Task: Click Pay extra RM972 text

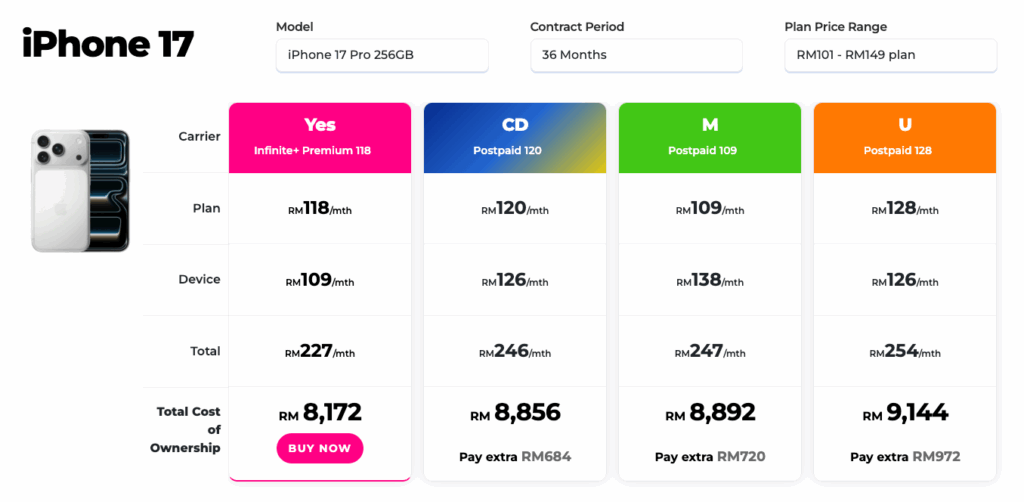Action: click(x=905, y=457)
